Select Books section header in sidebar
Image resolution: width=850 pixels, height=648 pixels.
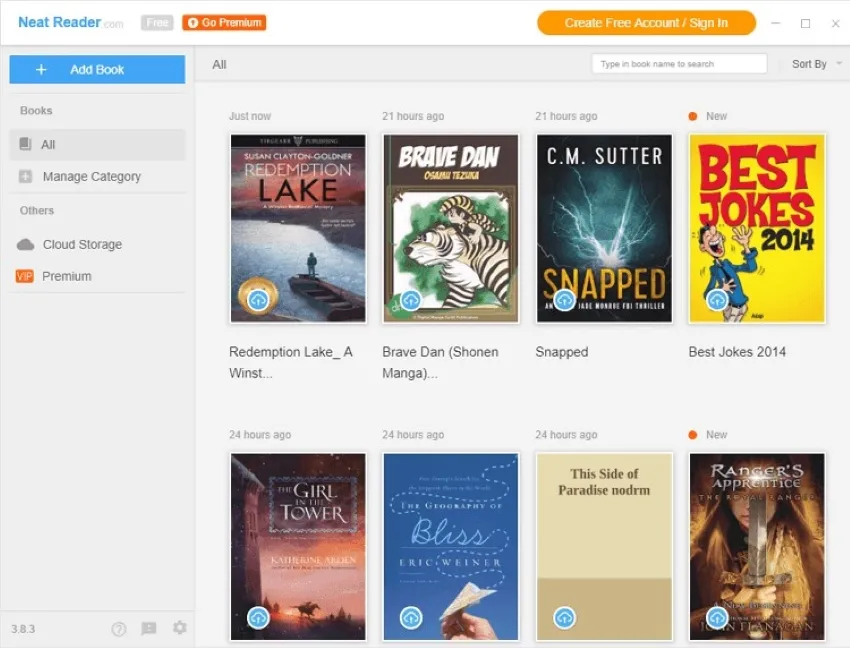coord(35,110)
